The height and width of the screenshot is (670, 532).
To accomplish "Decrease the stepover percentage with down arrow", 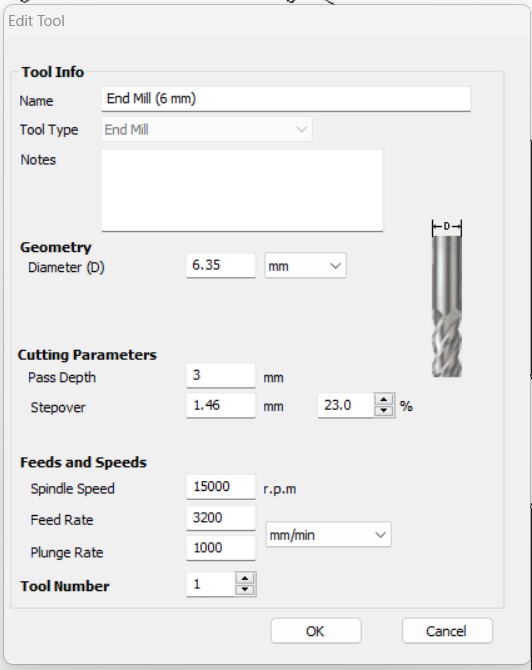I will click(x=384, y=411).
